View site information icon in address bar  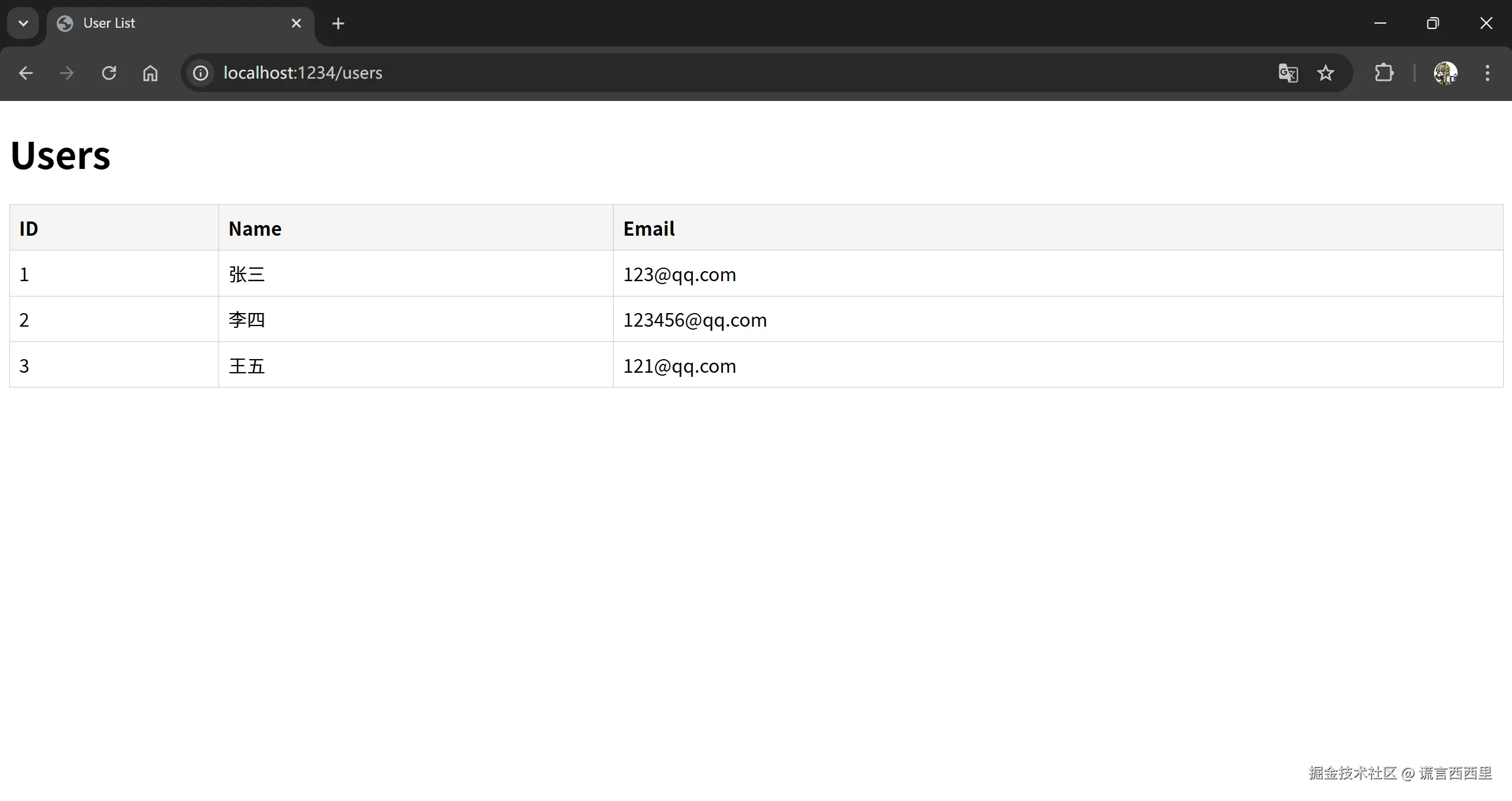(x=201, y=73)
